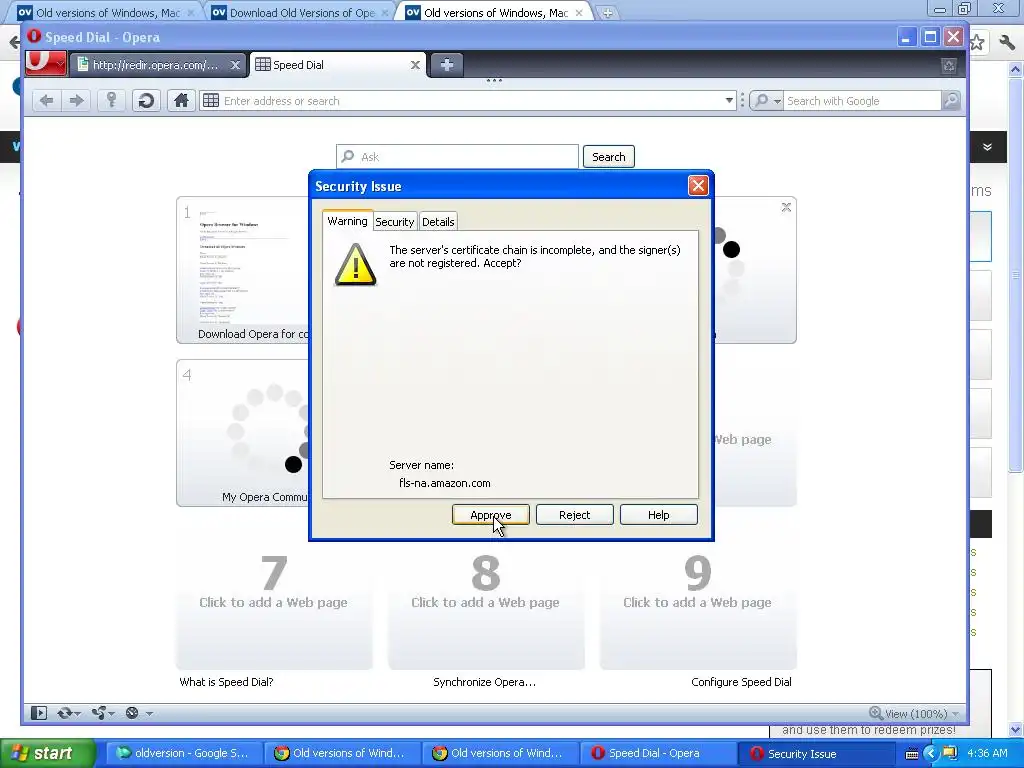The width and height of the screenshot is (1024, 768).
Task: Click Opera's forward navigation arrow
Action: pyautogui.click(x=76, y=101)
